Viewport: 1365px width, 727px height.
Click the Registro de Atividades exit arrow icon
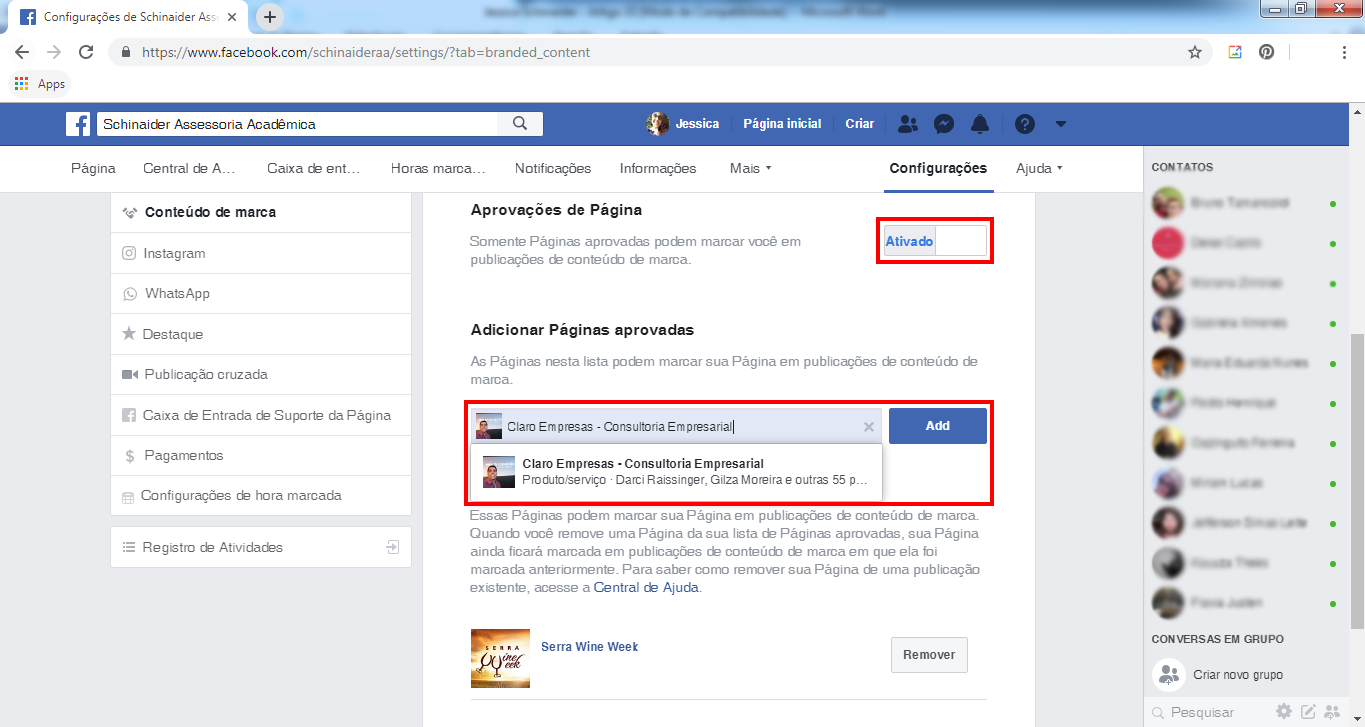click(393, 547)
